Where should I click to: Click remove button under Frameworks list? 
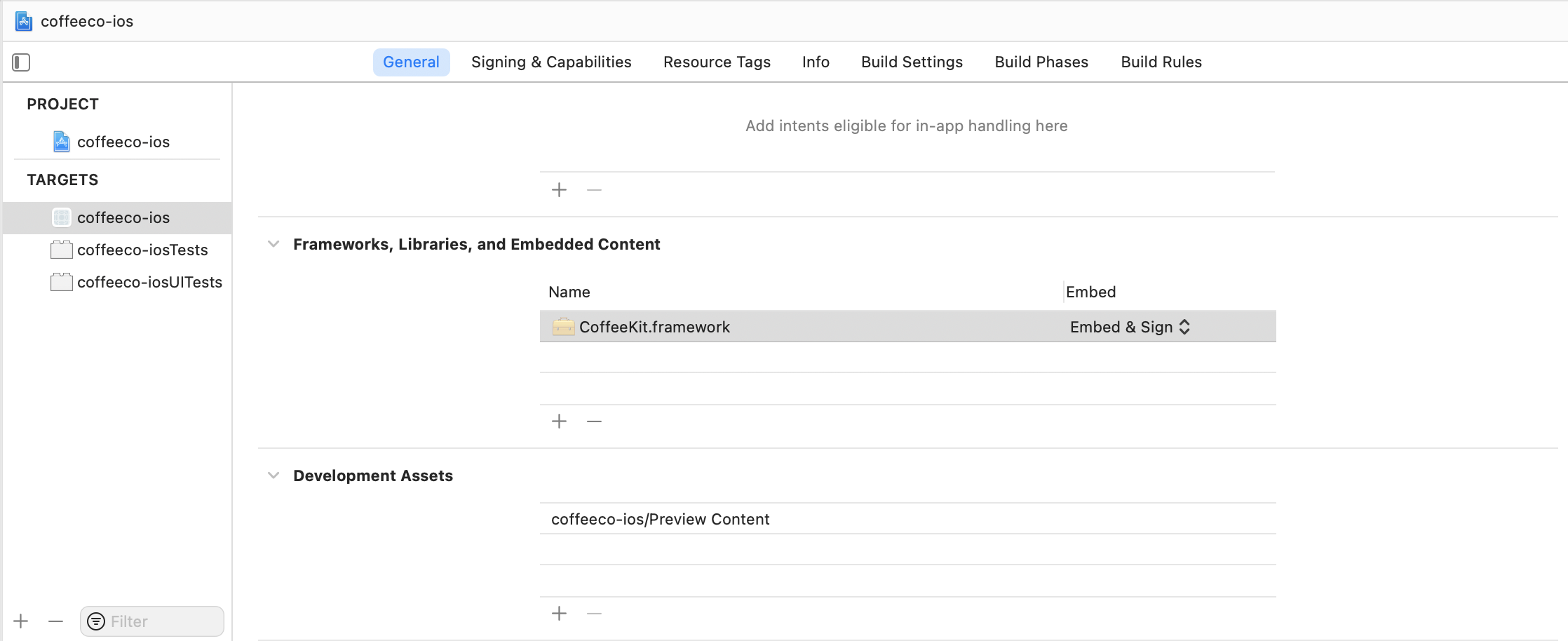click(594, 421)
